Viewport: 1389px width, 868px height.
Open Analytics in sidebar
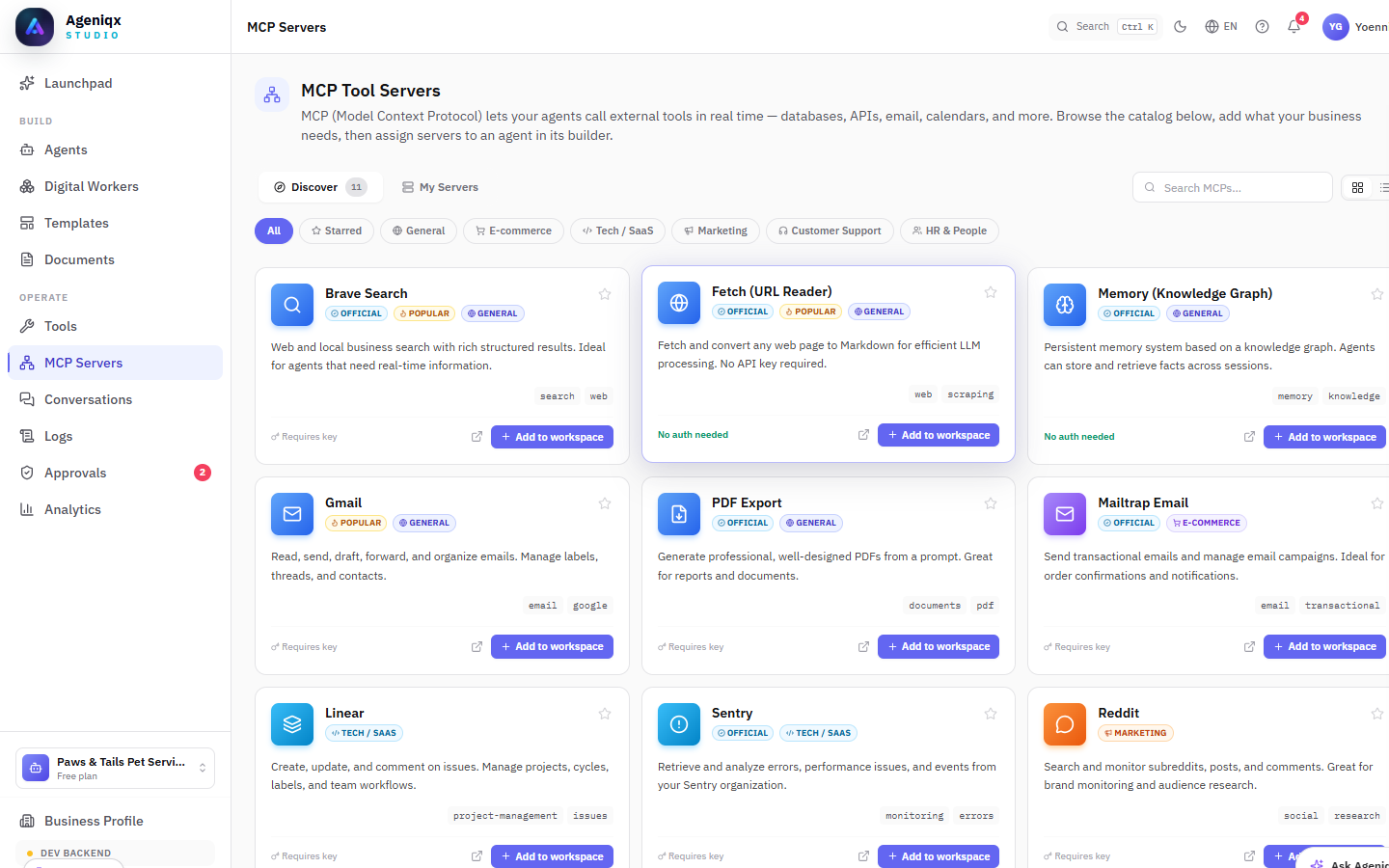tap(116, 509)
